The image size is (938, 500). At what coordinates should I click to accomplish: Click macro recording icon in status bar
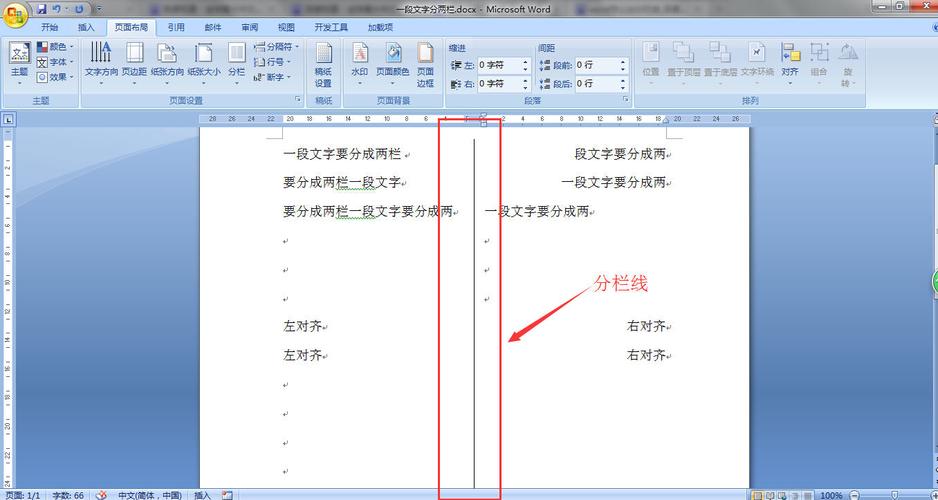(227, 495)
